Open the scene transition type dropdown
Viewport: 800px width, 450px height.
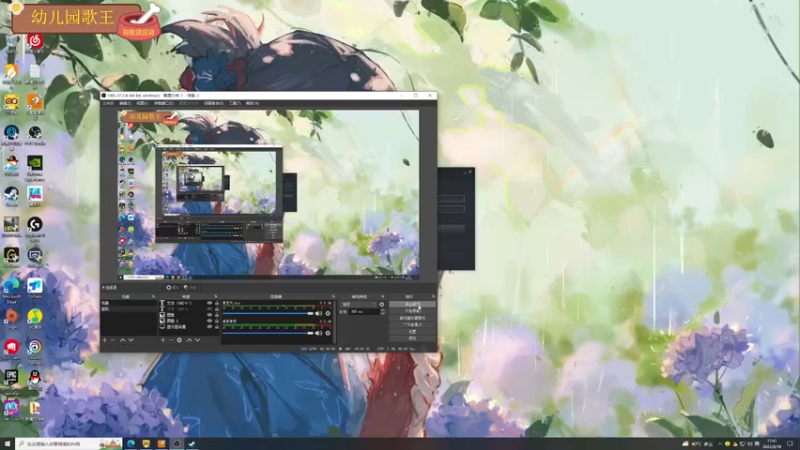point(359,305)
